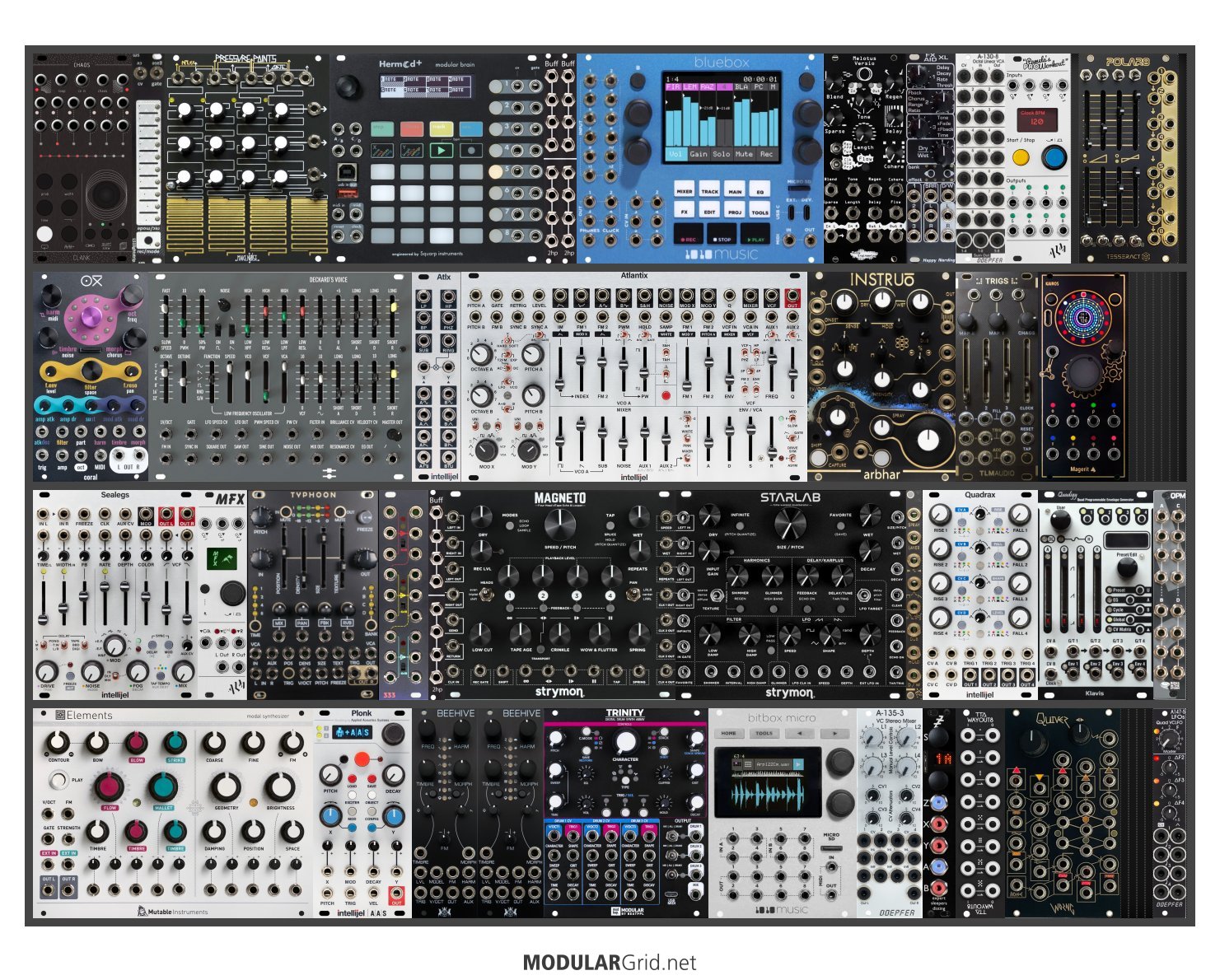This screenshot has width=1220, height=980.
Task: Touch the large circular pad on Chaos module
Action: pyautogui.click(x=106, y=194)
